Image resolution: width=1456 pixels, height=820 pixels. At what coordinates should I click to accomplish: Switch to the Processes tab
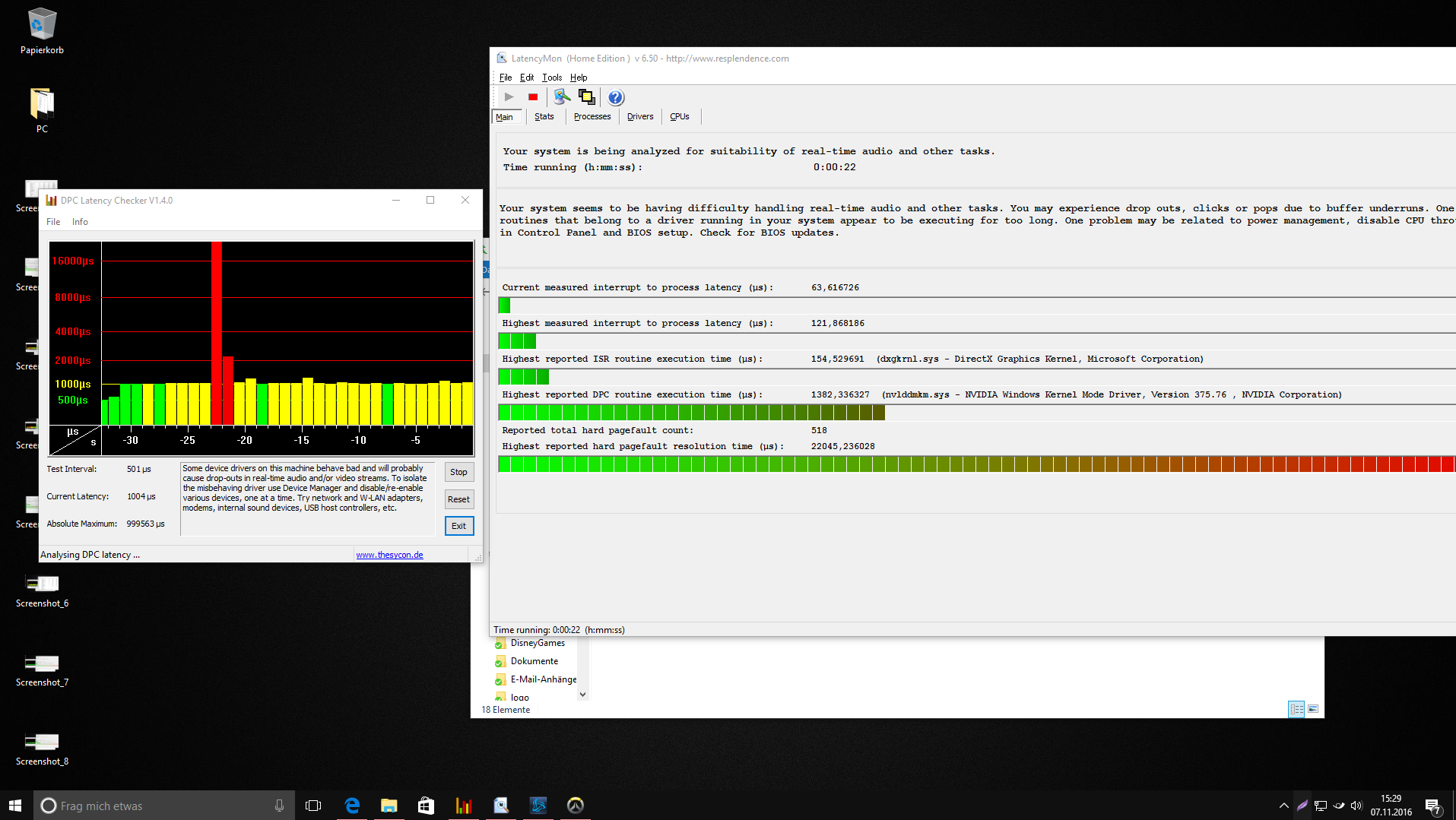pyautogui.click(x=592, y=117)
